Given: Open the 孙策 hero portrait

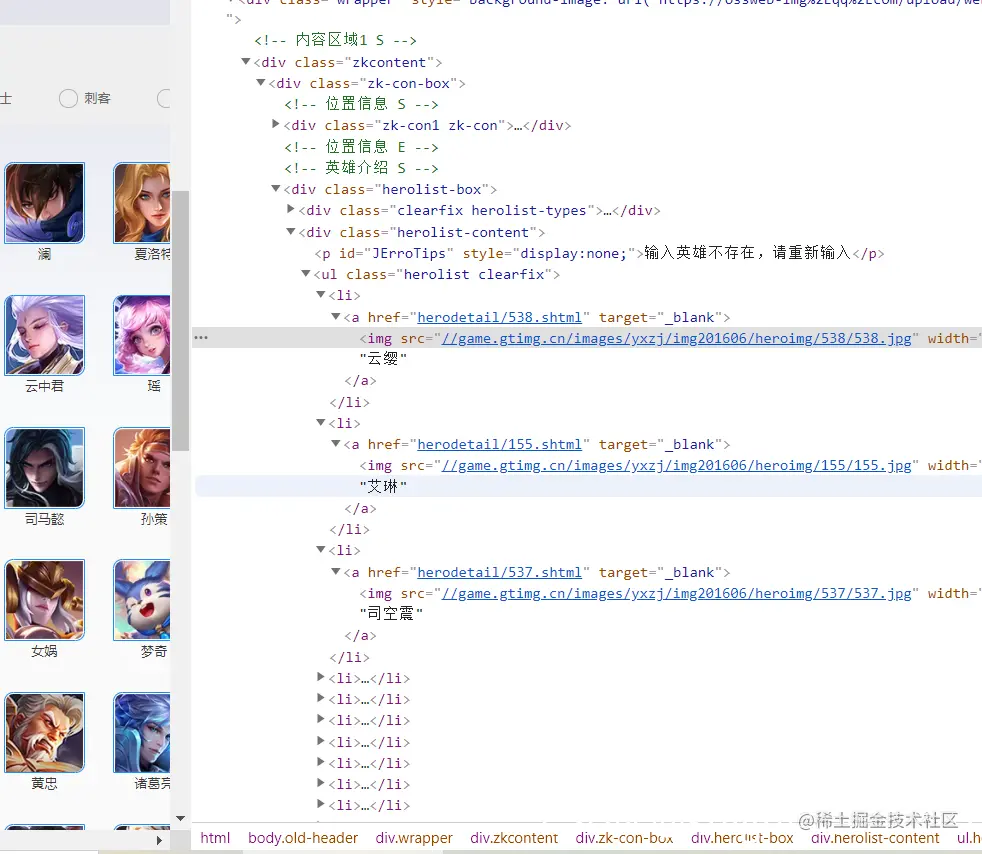Looking at the screenshot, I should (x=142, y=468).
